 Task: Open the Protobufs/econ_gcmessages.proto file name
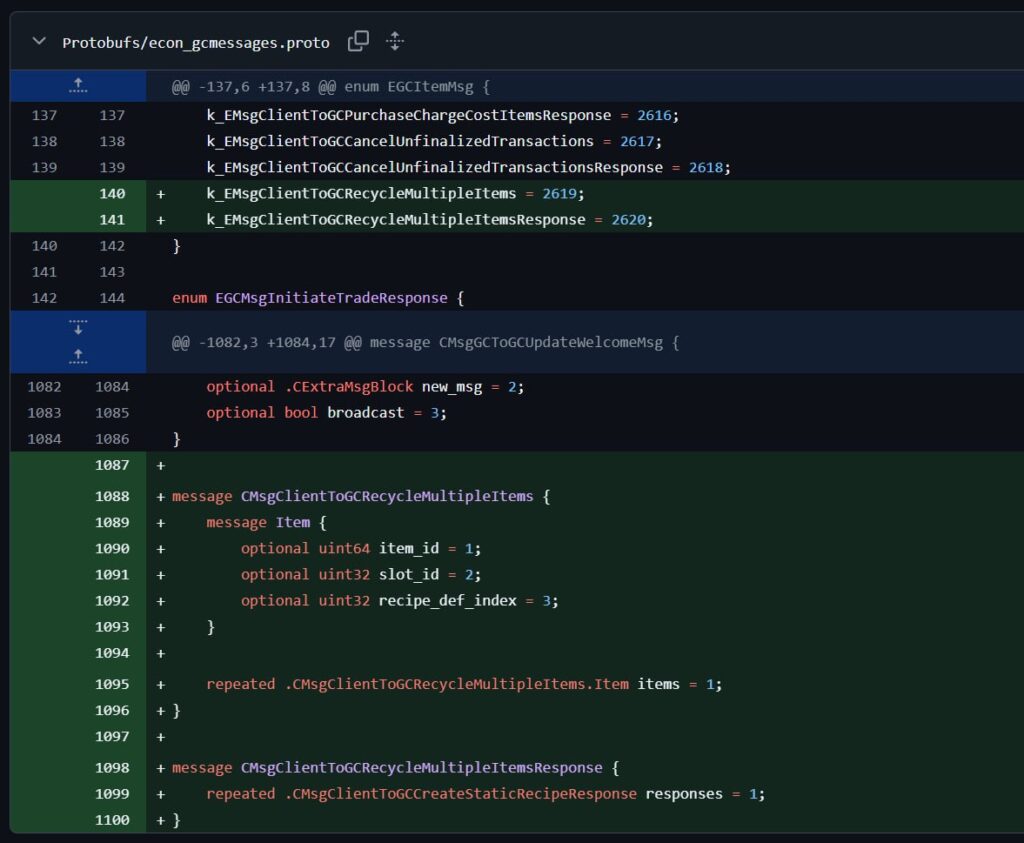click(x=195, y=42)
